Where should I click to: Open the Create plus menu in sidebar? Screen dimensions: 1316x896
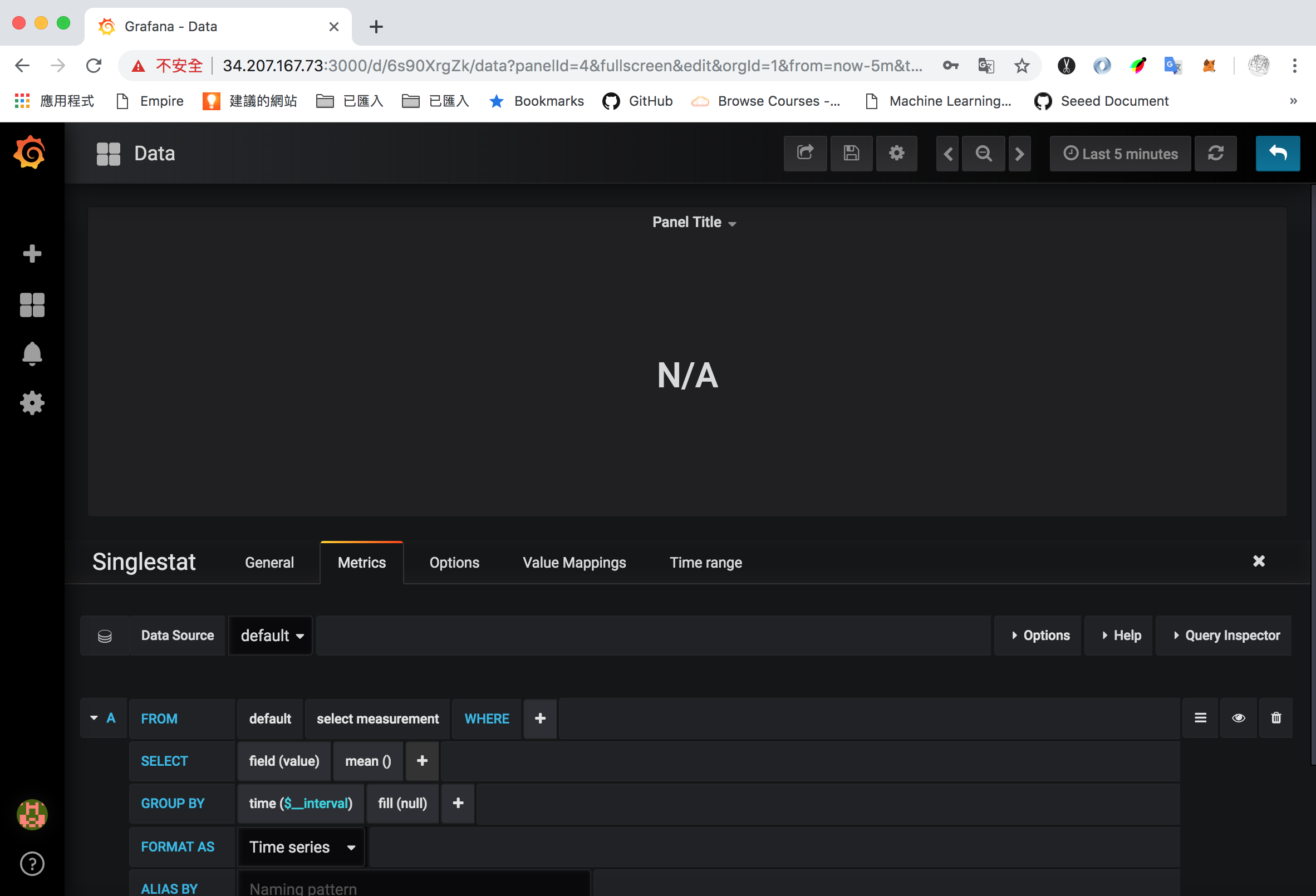[x=32, y=253]
